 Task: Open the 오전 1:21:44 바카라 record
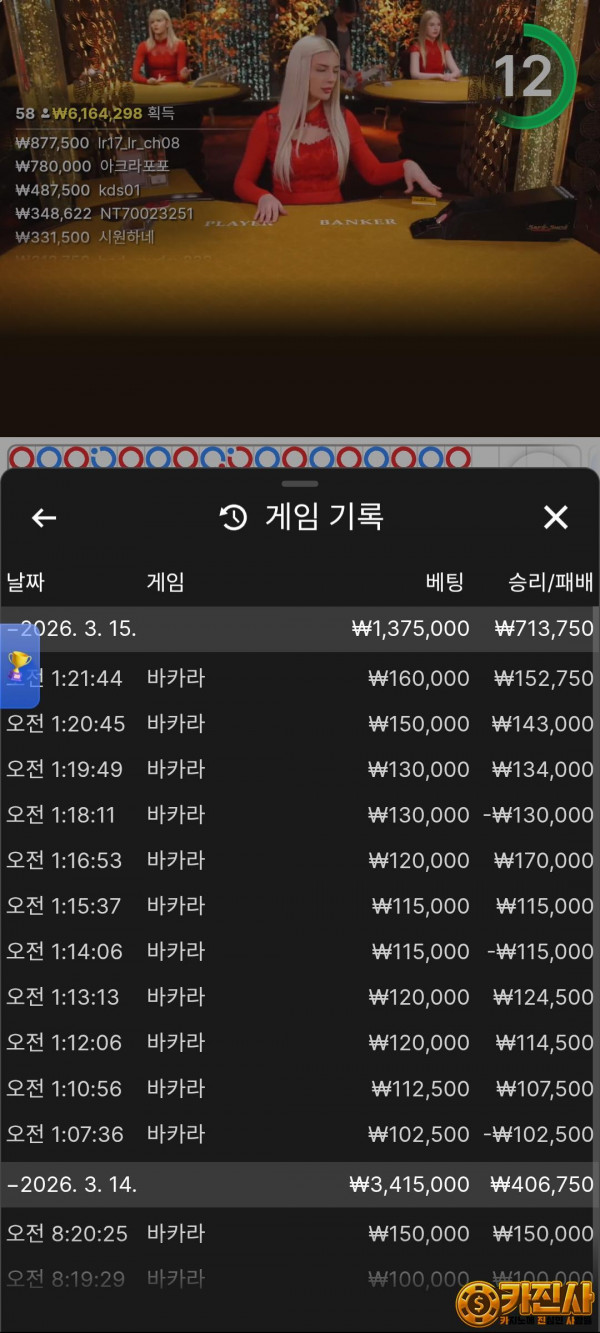coord(300,678)
